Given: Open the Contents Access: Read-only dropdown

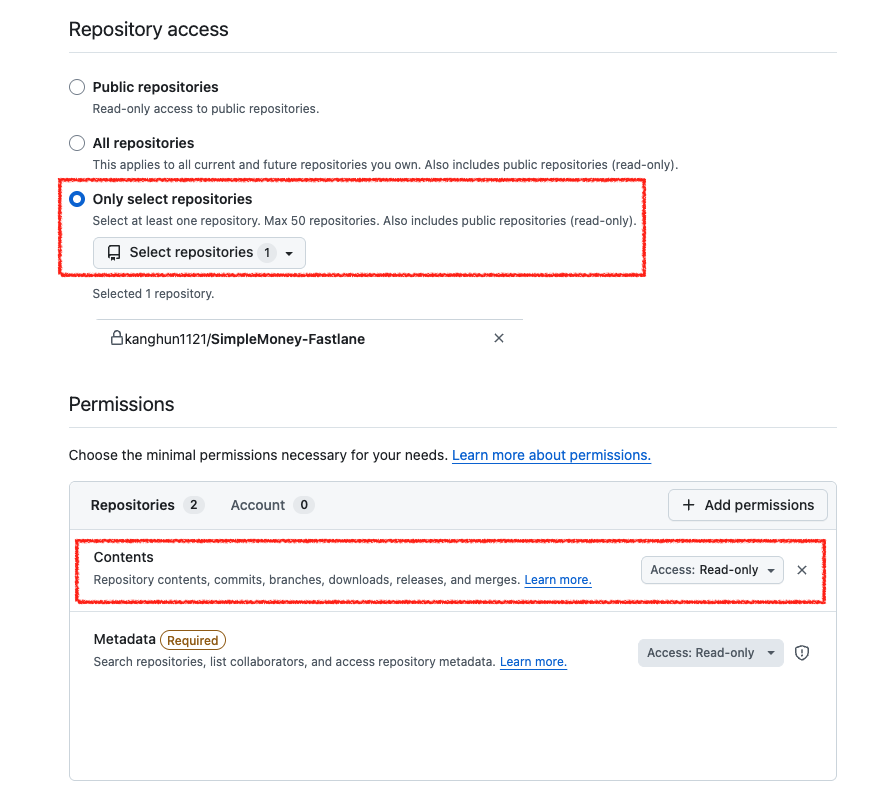Looking at the screenshot, I should tap(712, 570).
